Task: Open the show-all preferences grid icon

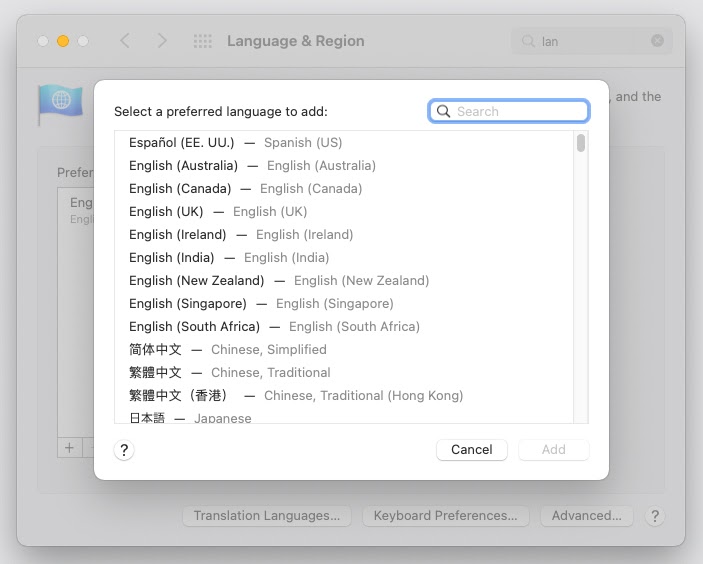Action: [203, 41]
